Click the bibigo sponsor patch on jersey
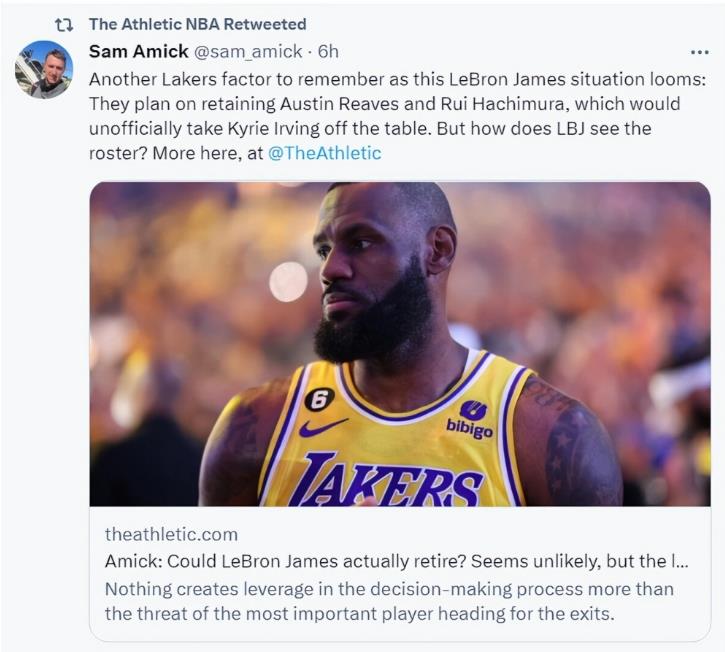The image size is (725, 652). pyautogui.click(x=469, y=419)
